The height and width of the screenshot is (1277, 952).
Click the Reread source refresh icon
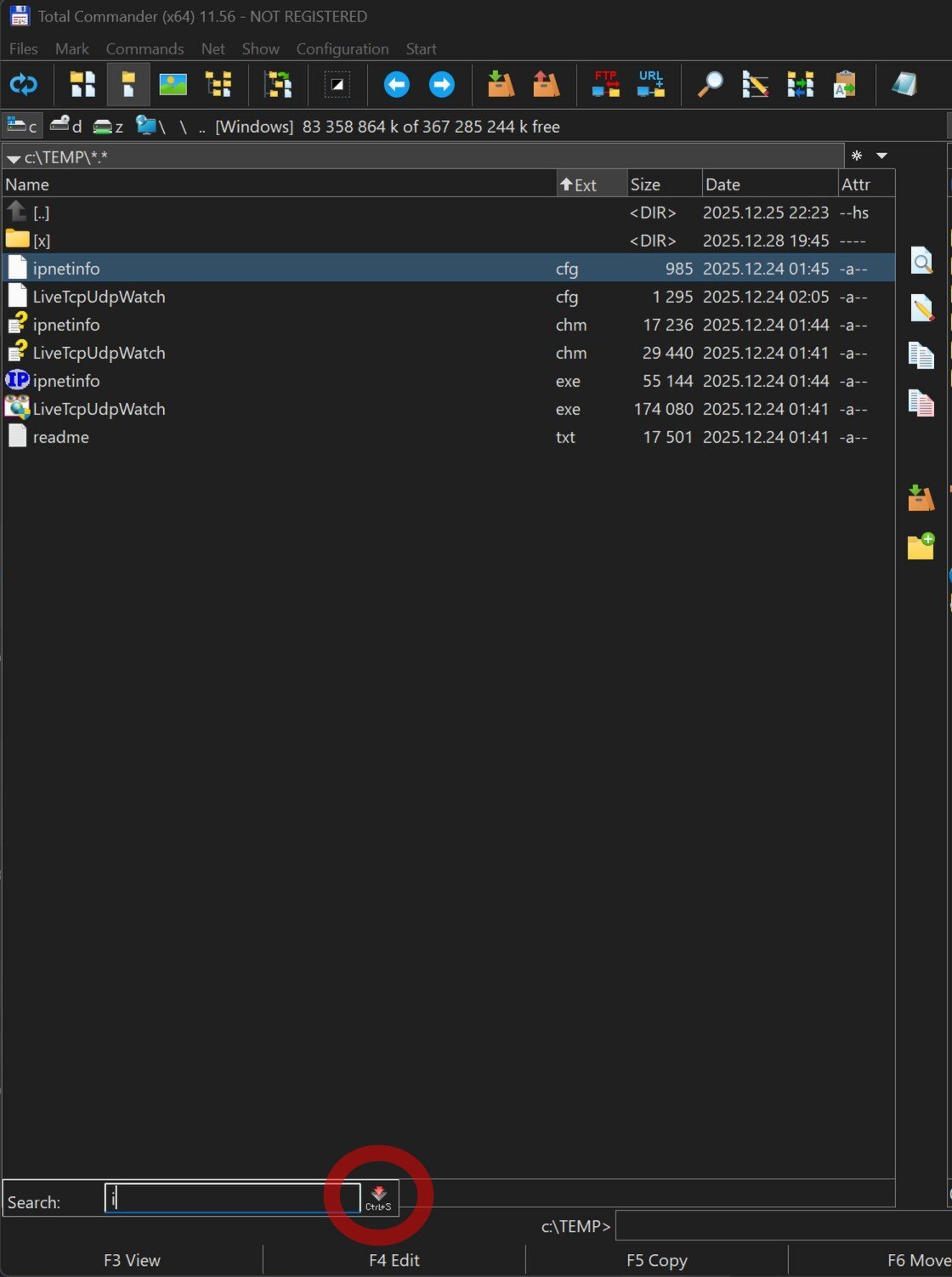23,84
